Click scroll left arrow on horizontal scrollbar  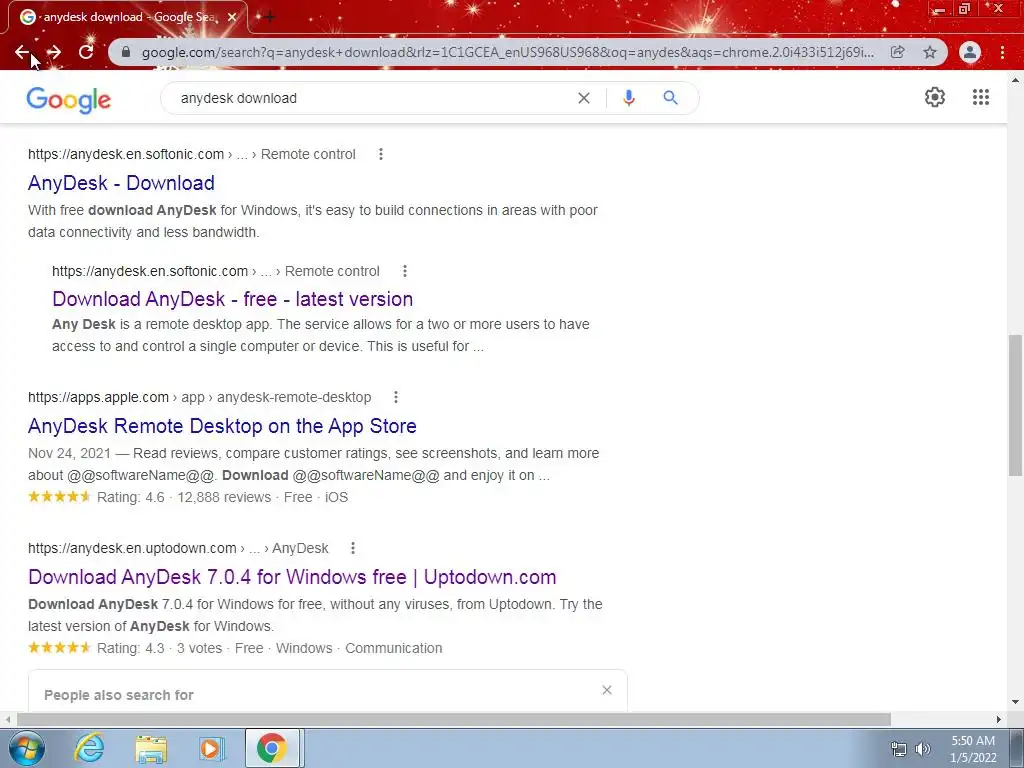7,719
